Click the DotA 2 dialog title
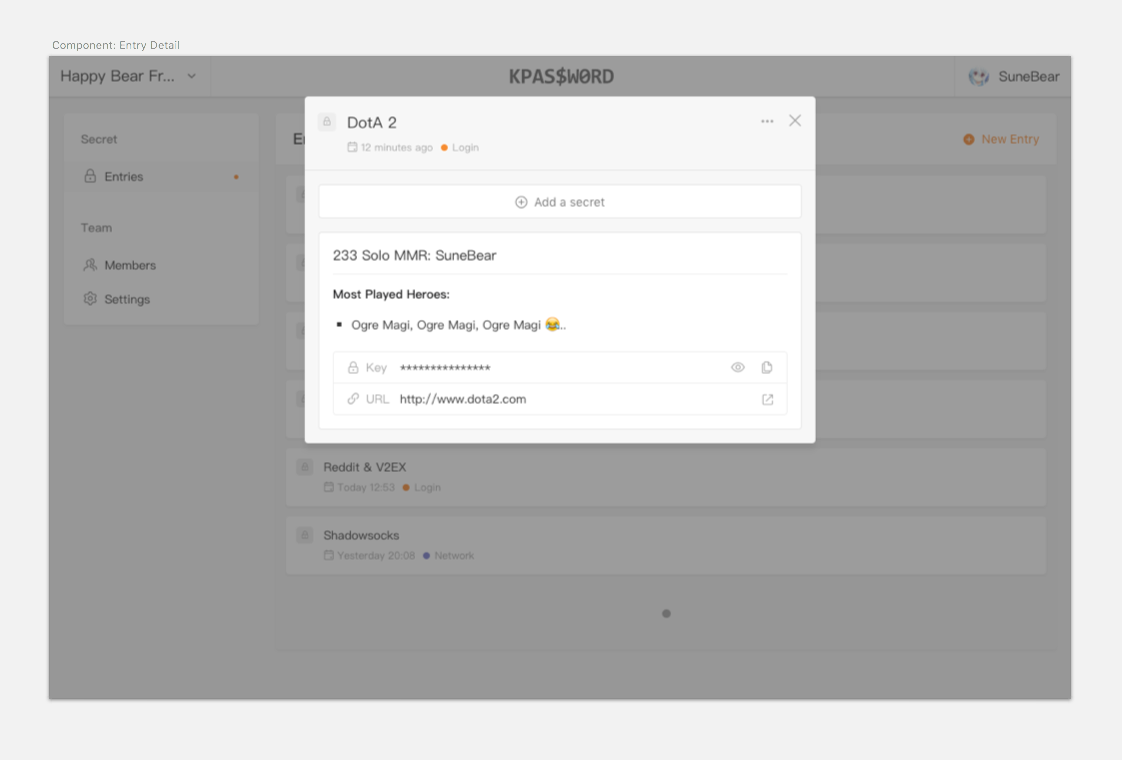1122x760 pixels. click(x=371, y=122)
